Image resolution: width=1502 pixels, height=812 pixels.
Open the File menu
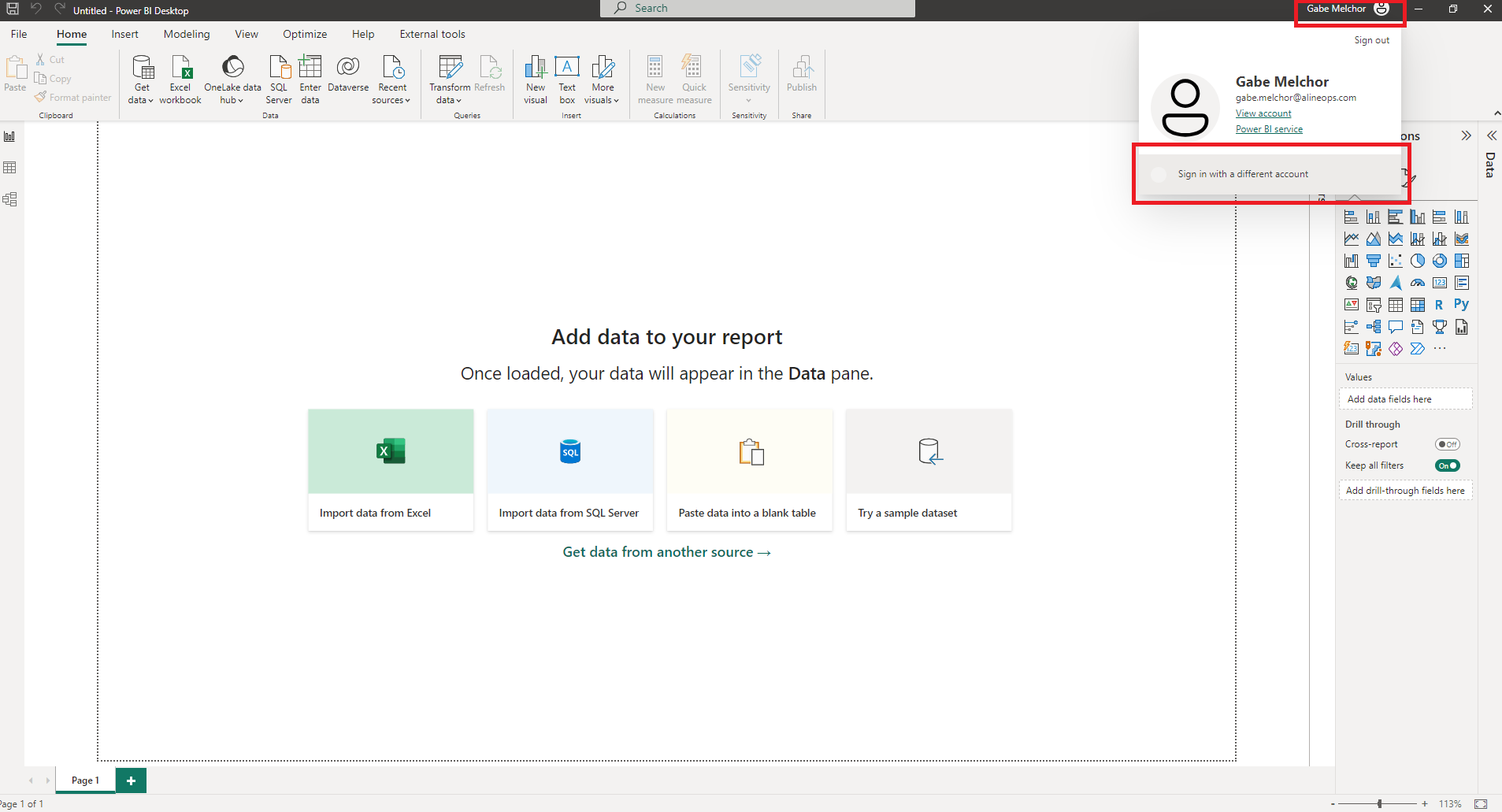(x=19, y=34)
